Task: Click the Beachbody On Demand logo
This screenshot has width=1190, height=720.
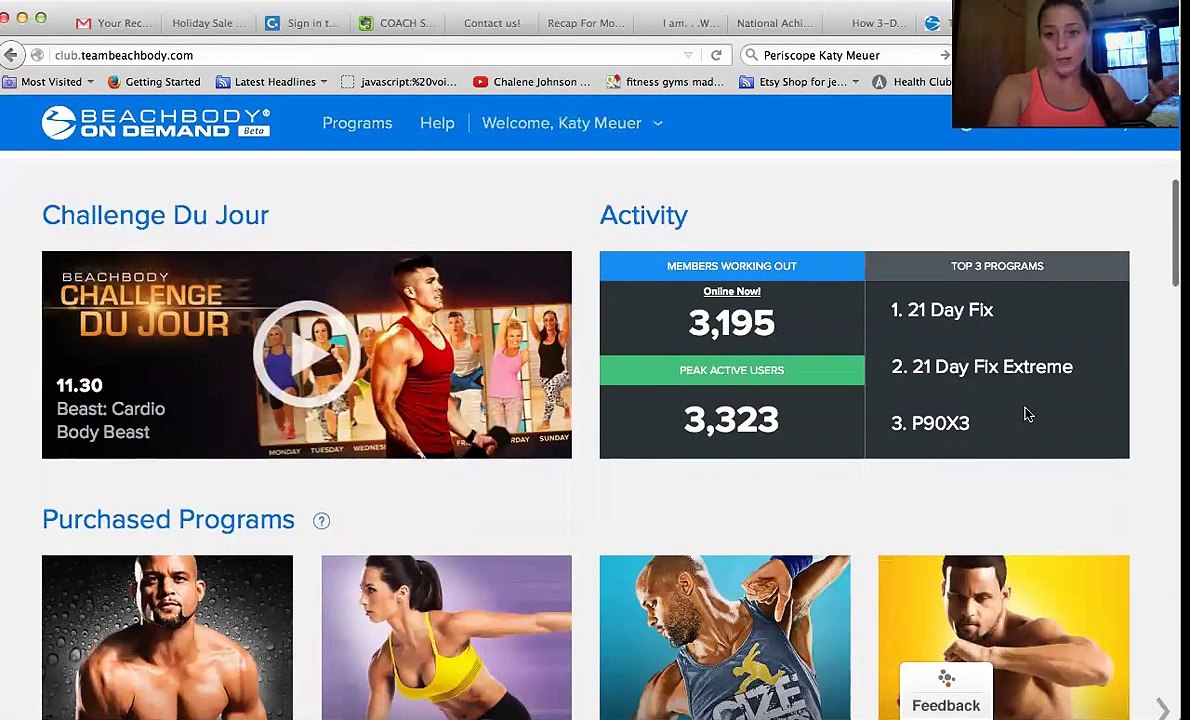Action: point(156,122)
